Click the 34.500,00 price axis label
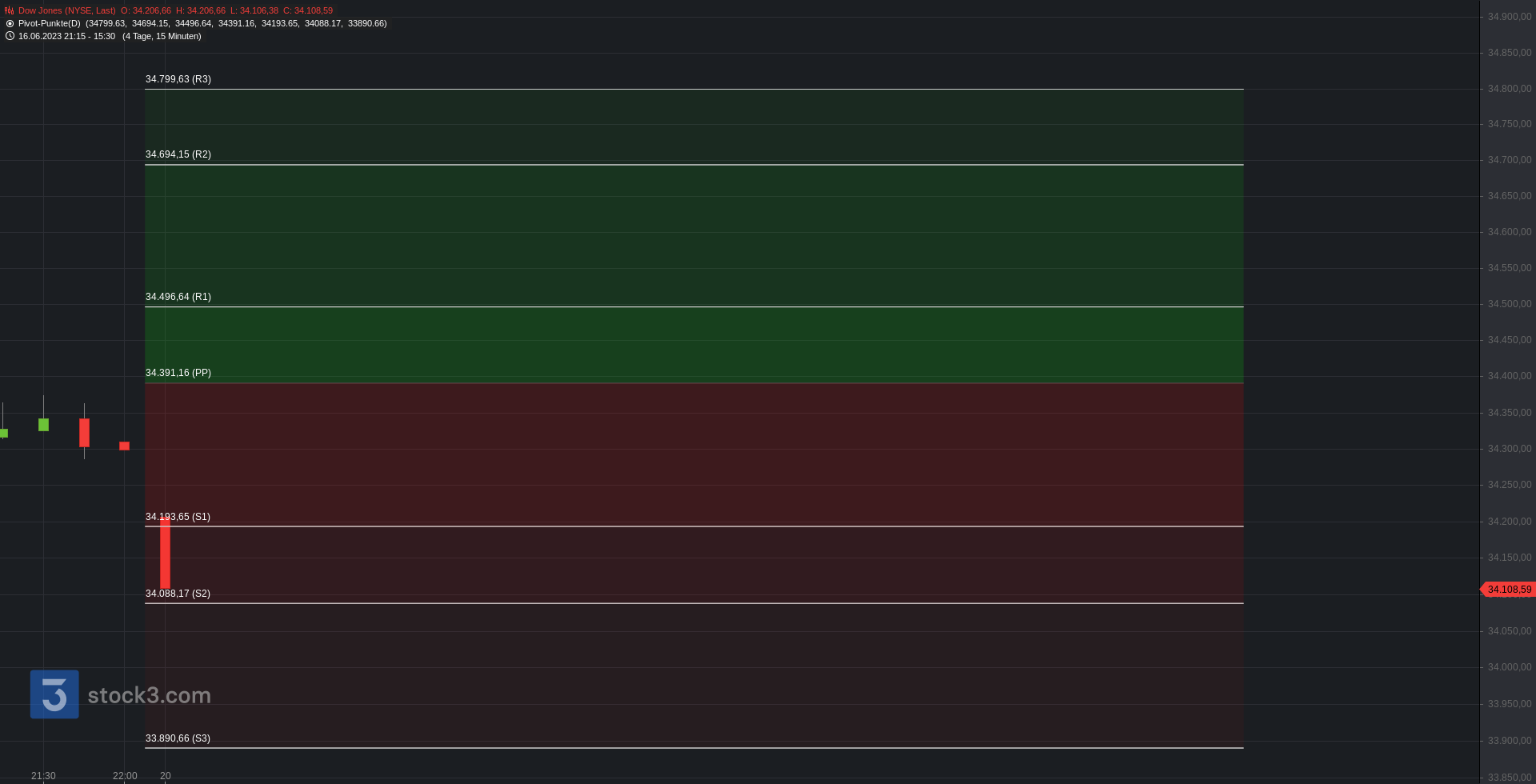This screenshot has width=1536, height=784. [1509, 304]
